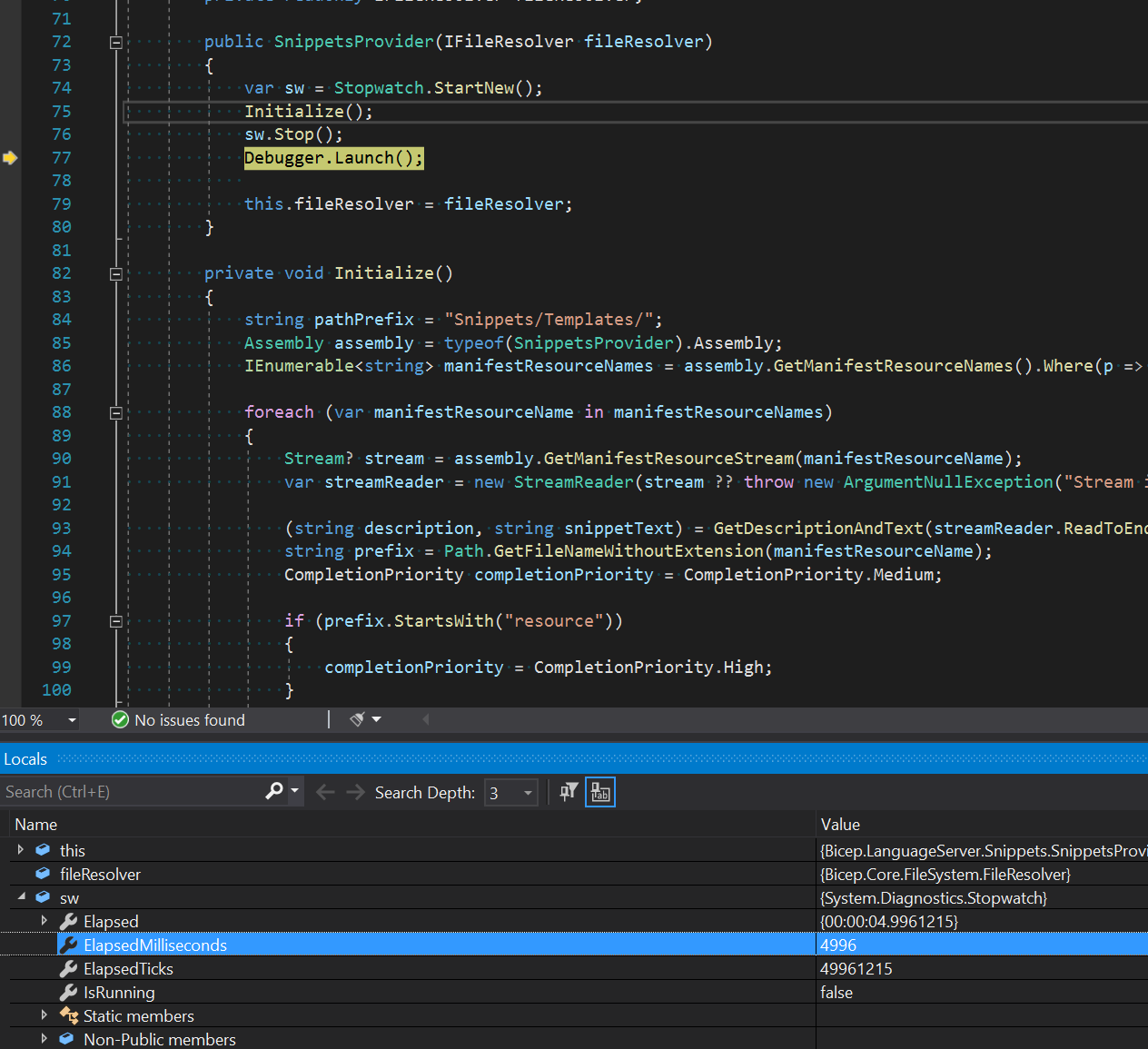Click the previous search result arrow
1148x1049 pixels.
coord(325,791)
